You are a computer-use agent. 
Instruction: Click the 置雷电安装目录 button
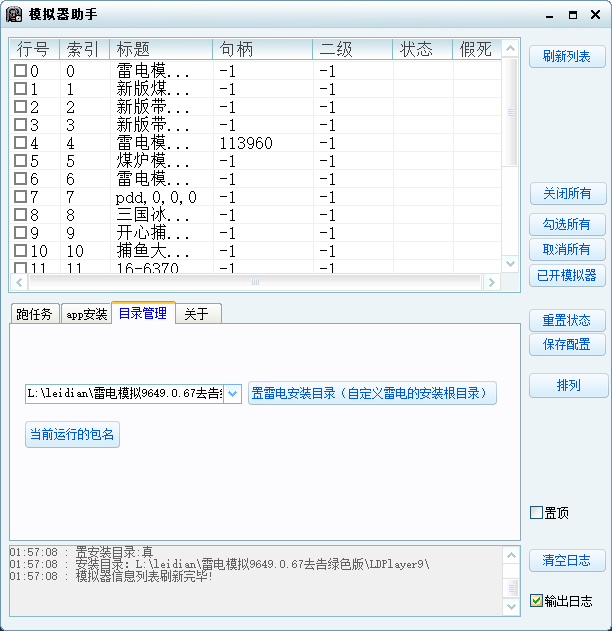click(x=372, y=393)
